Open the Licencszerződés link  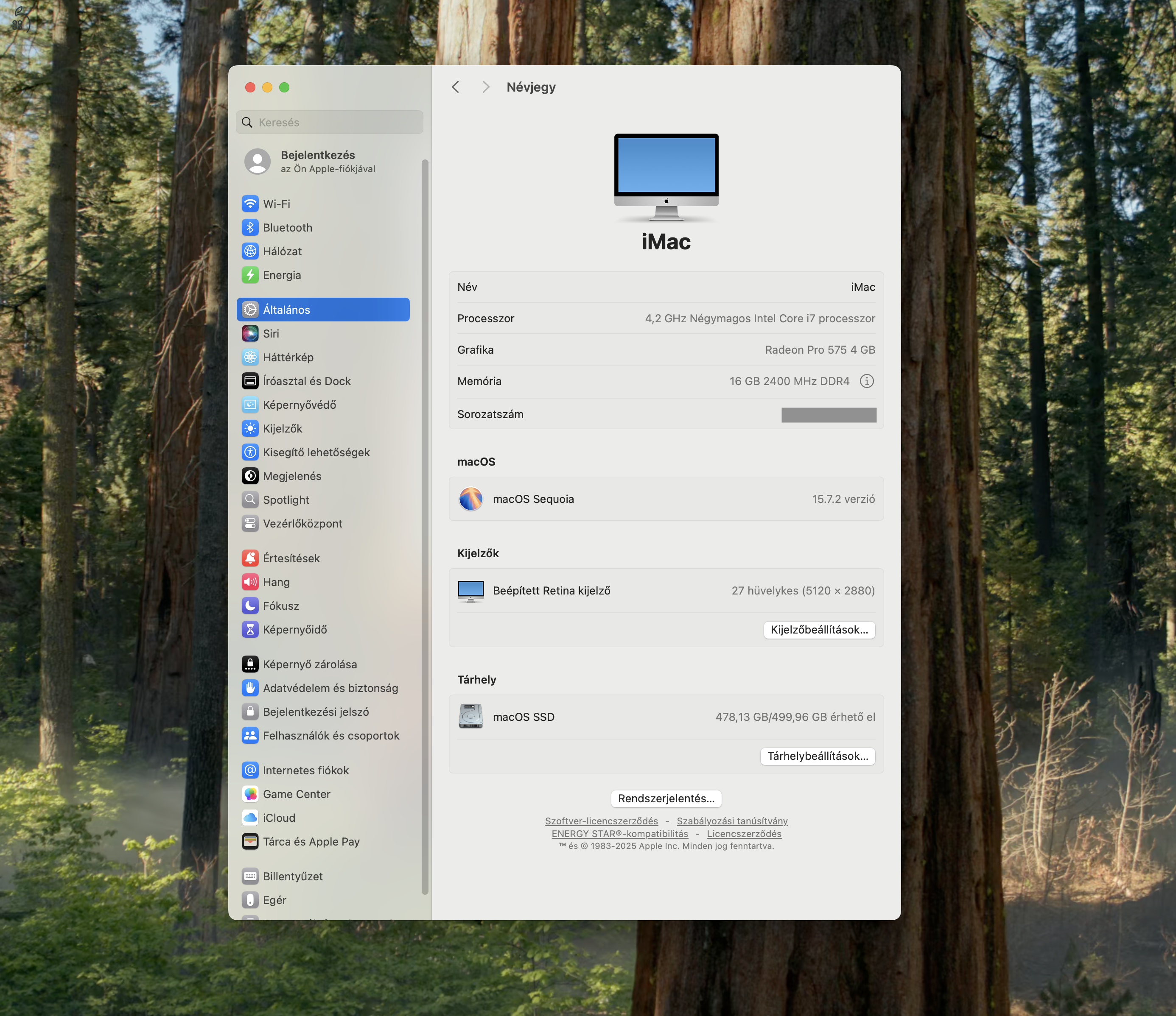coord(744,834)
